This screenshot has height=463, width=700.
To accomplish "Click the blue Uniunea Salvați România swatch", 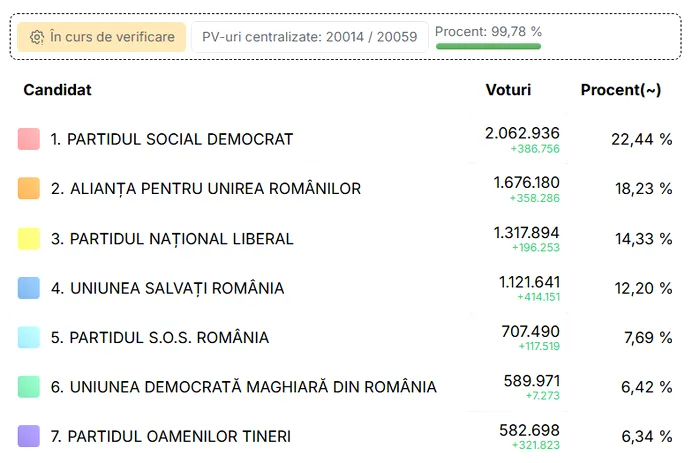I will pyautogui.click(x=29, y=288).
